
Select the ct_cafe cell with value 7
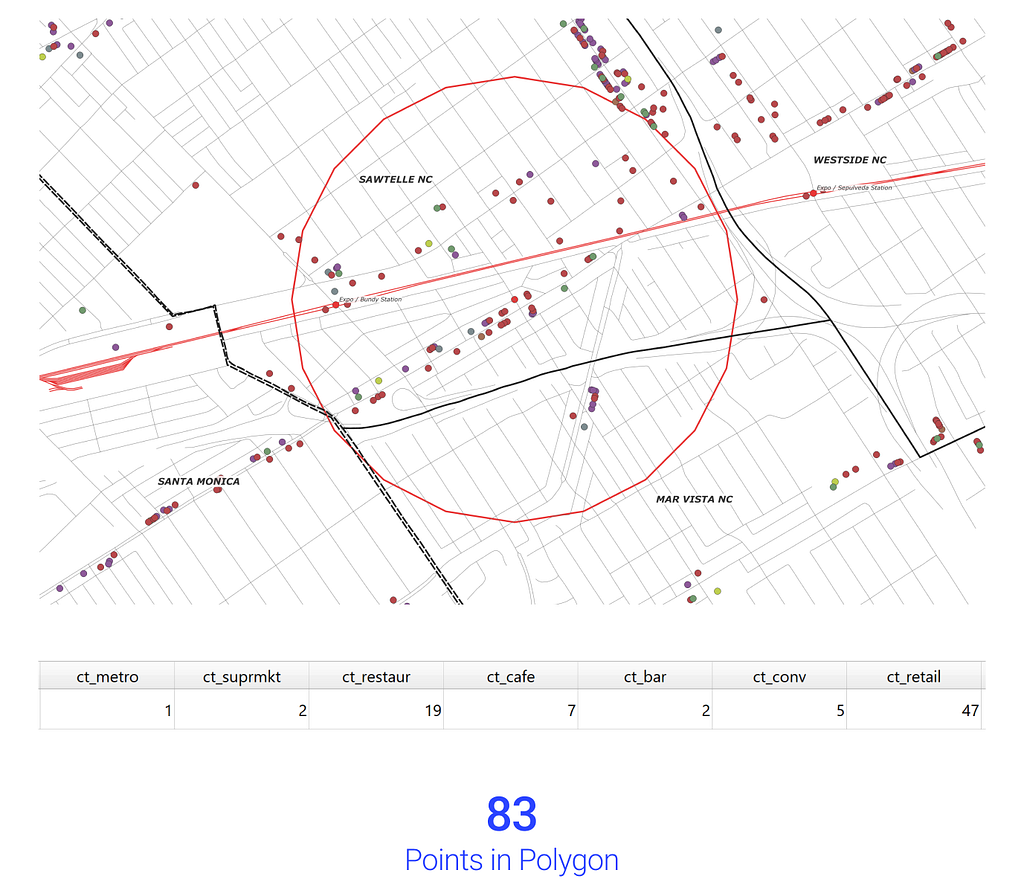click(x=511, y=711)
